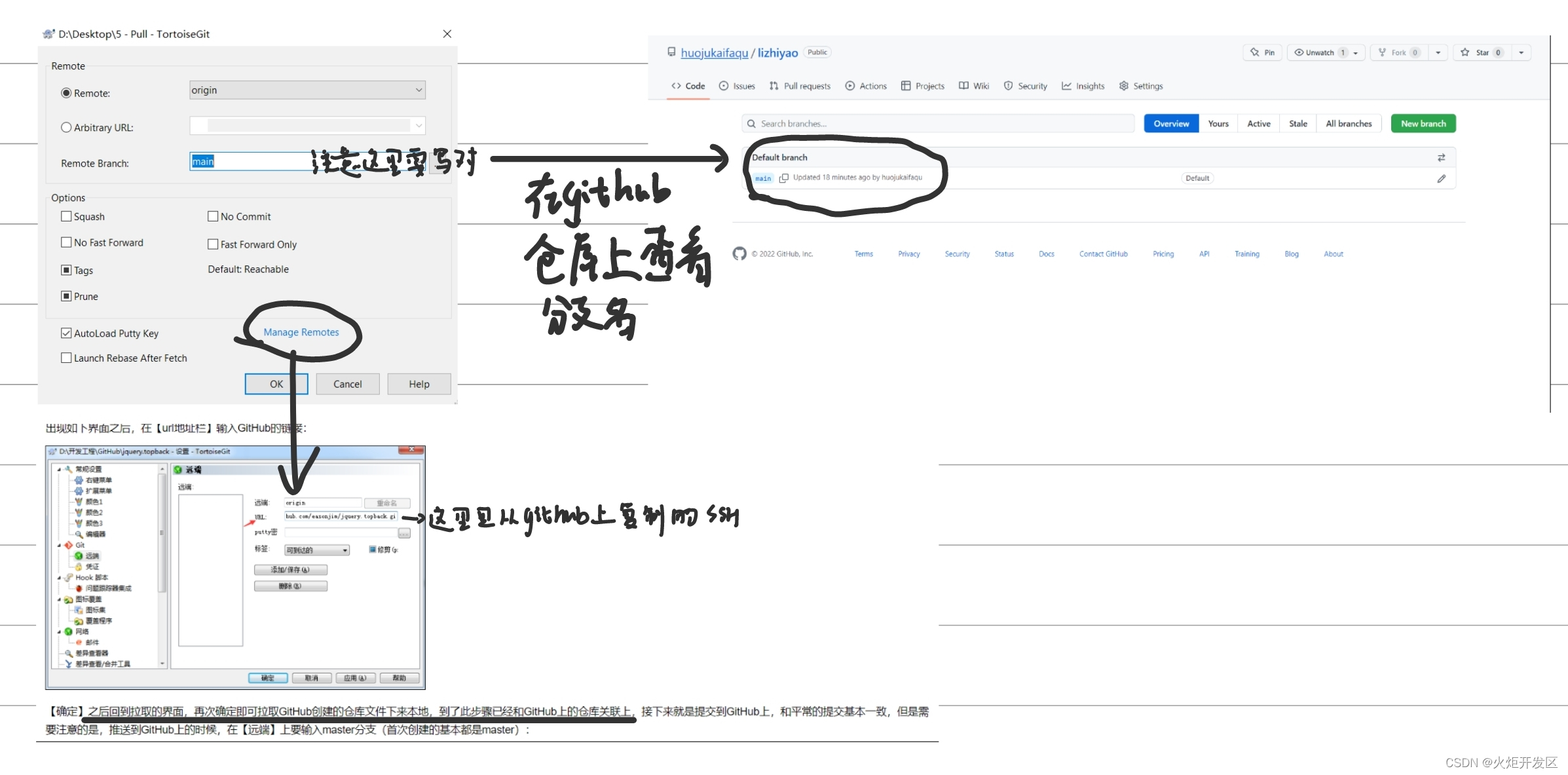The width and height of the screenshot is (1568, 775).
Task: Click the Remote Branch field containing main
Action: coord(307,161)
